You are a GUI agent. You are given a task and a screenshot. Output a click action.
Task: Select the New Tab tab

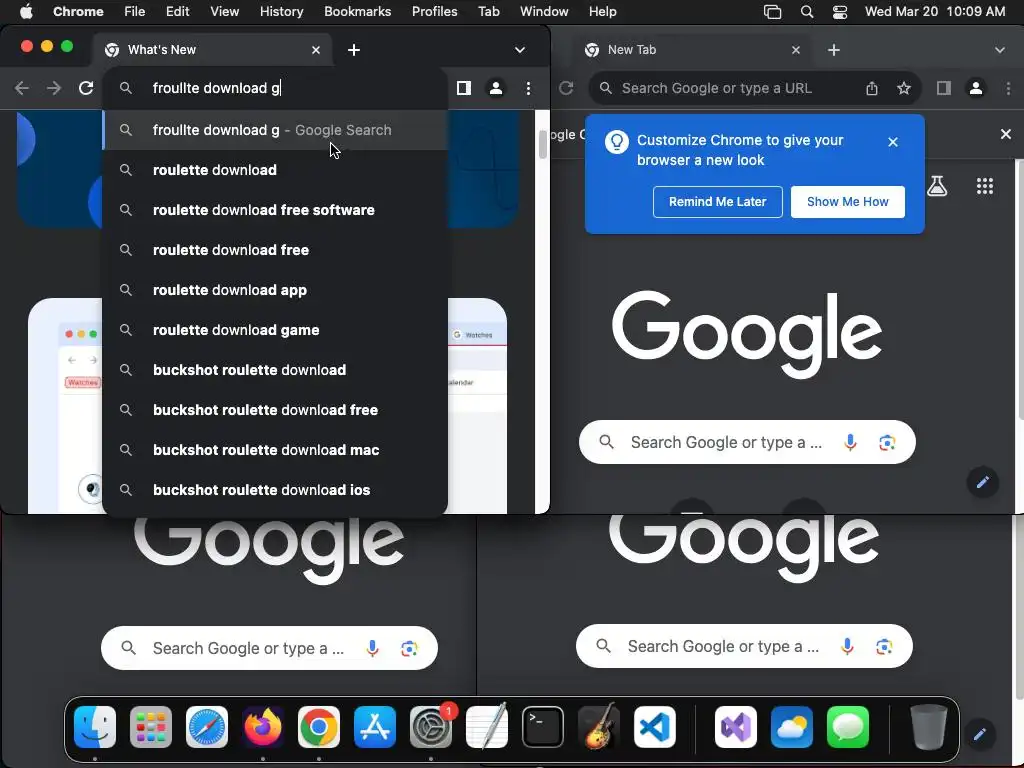tap(693, 50)
